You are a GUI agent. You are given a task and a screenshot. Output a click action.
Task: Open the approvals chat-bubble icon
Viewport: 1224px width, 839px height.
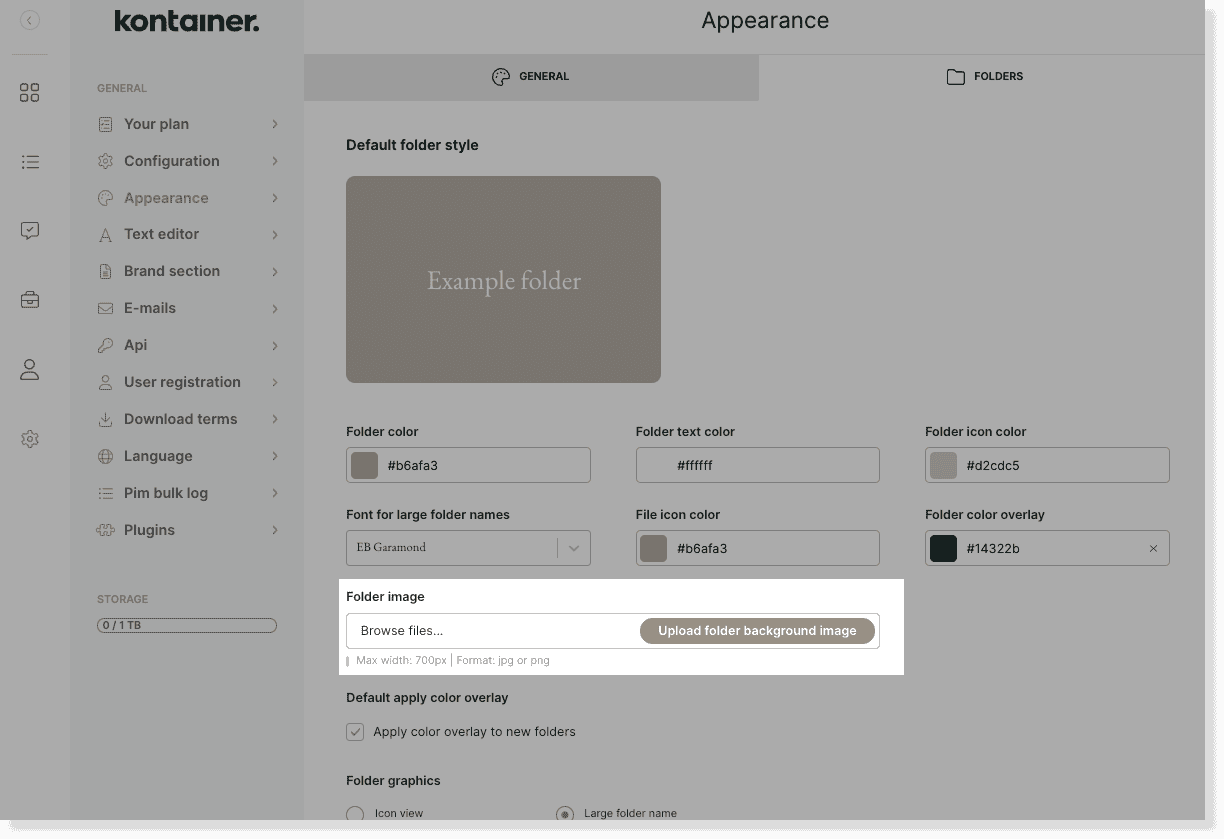coord(29,230)
